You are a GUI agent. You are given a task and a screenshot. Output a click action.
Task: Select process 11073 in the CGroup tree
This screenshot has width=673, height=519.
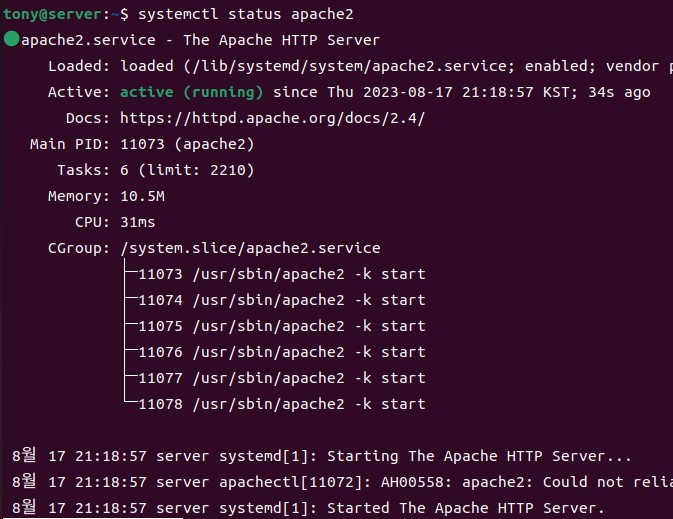click(281, 274)
